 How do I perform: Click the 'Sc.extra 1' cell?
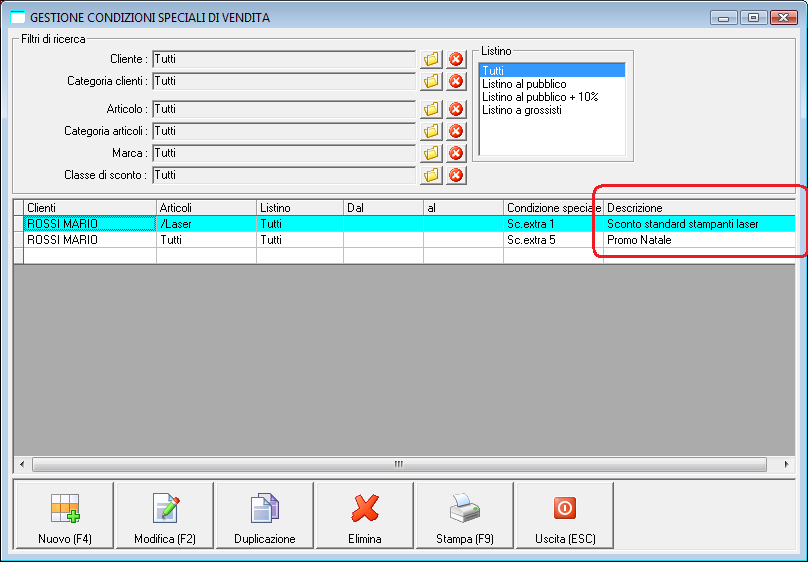(553, 224)
